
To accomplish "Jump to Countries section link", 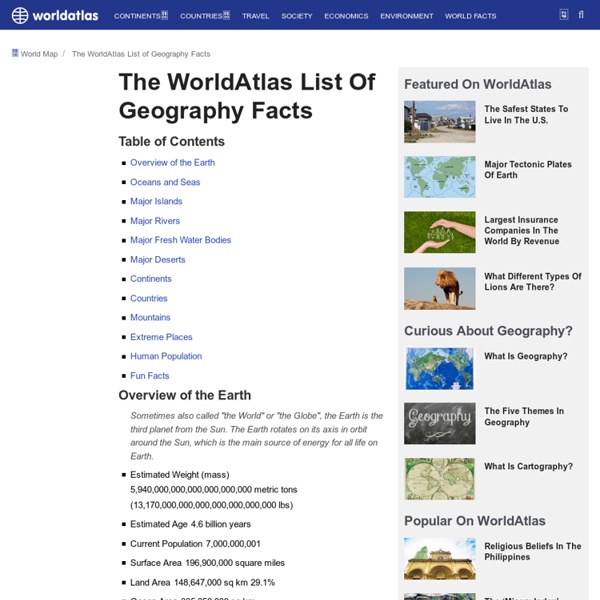I will (149, 298).
